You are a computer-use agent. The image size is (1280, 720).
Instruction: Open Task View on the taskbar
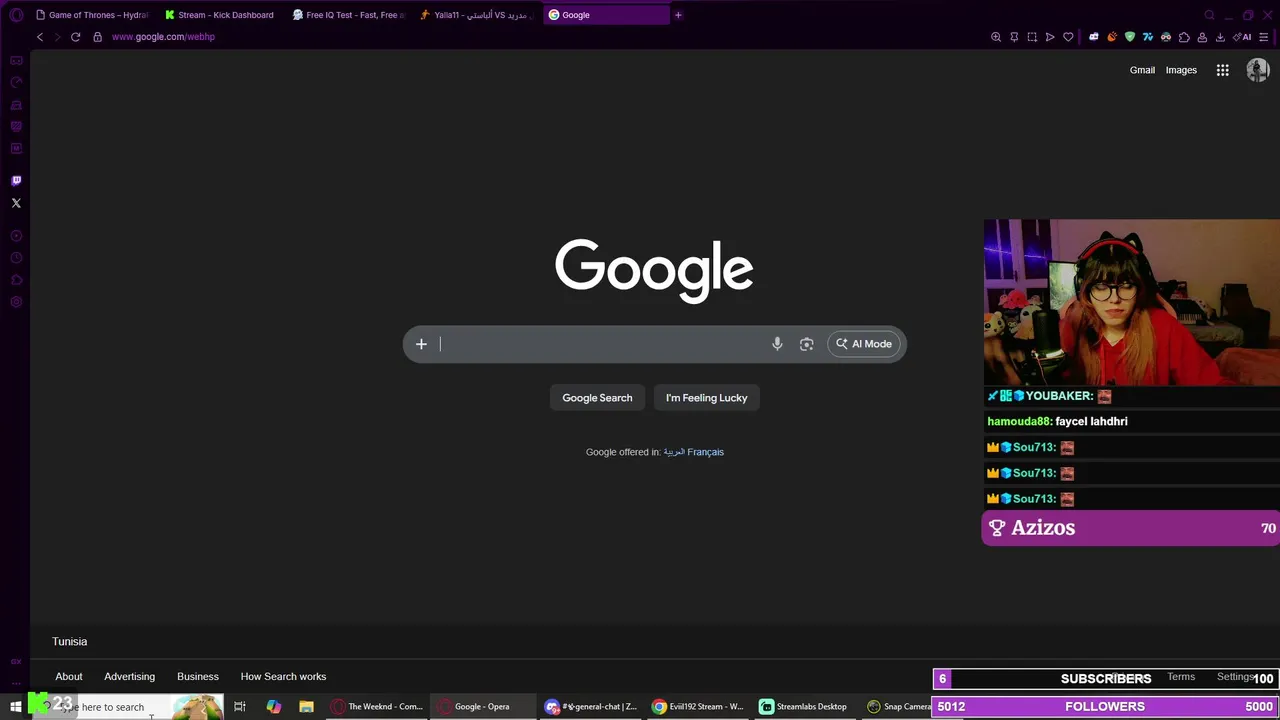[x=240, y=707]
